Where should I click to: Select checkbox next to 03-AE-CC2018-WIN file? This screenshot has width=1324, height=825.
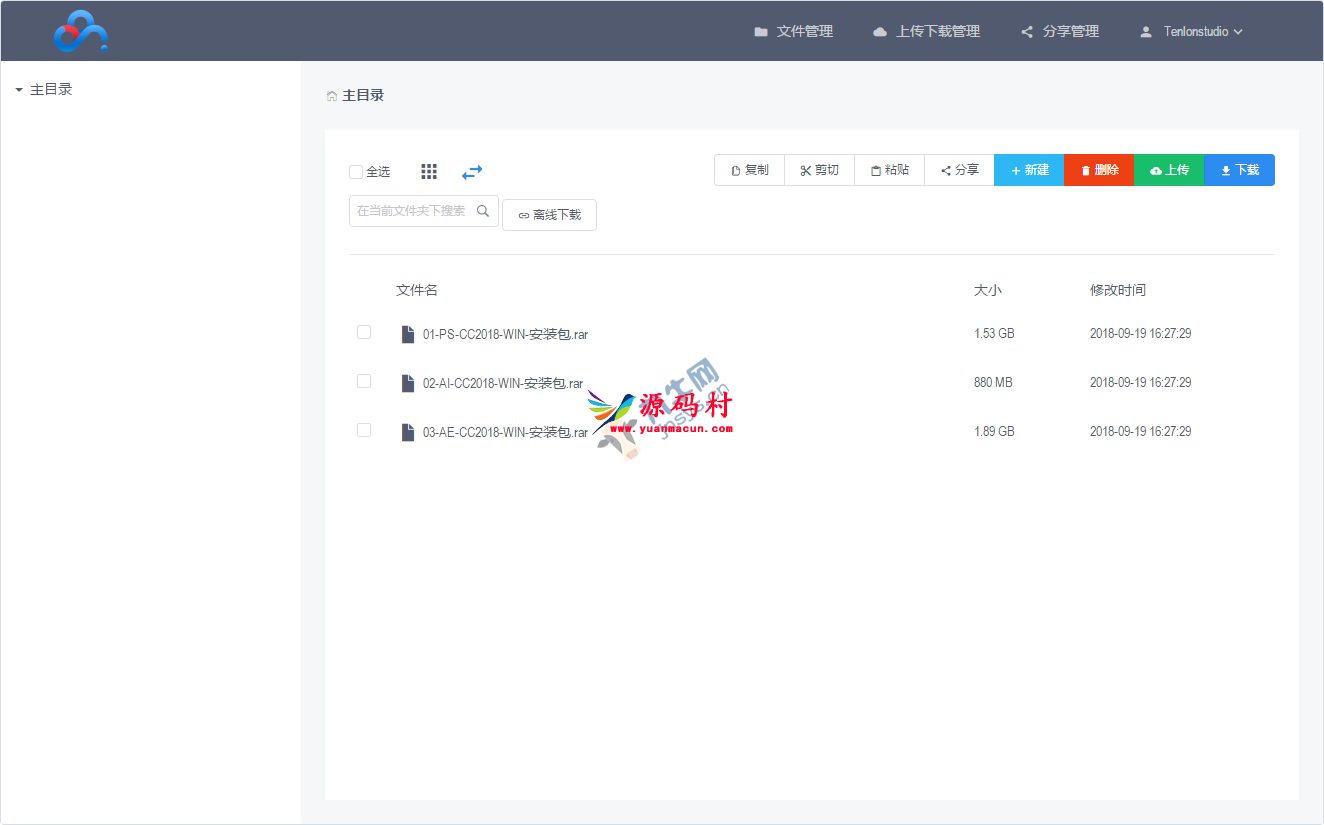point(364,430)
